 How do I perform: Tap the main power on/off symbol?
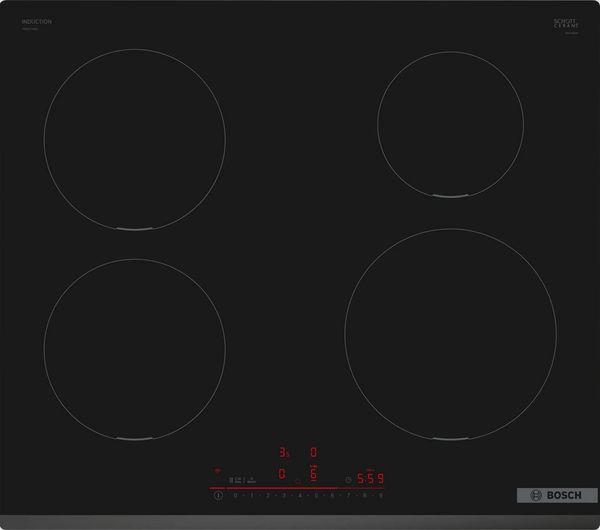[x=218, y=496]
